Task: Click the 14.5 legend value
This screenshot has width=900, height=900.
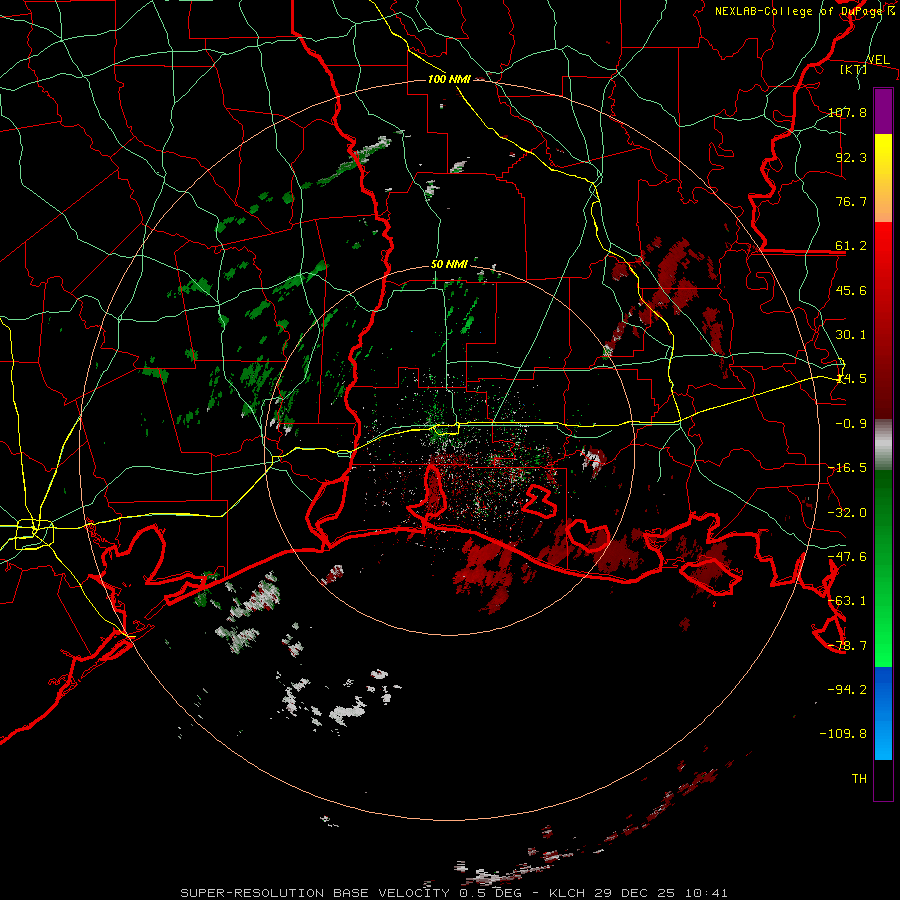Action: click(851, 379)
